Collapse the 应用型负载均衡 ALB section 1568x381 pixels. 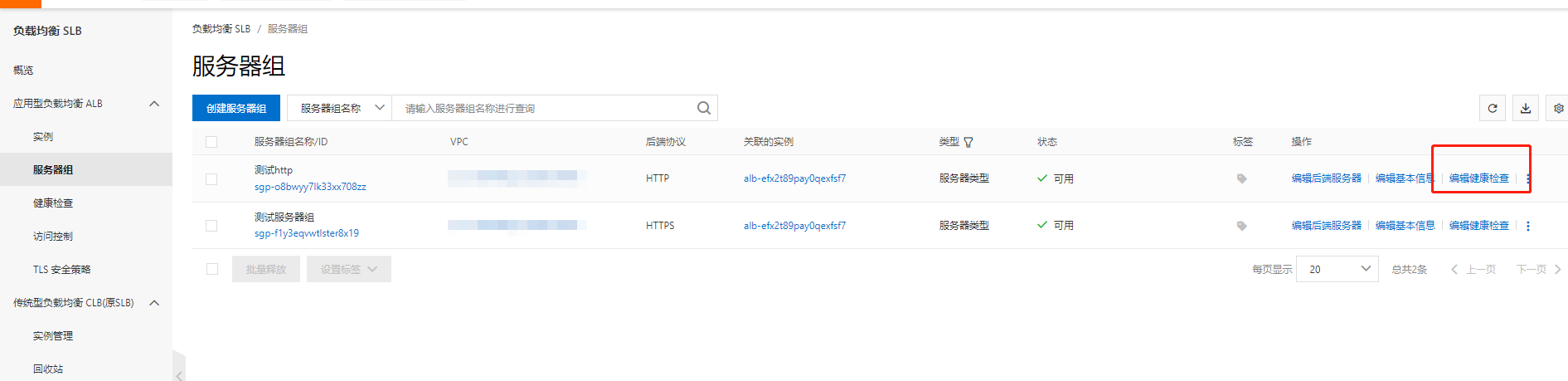tap(154, 104)
